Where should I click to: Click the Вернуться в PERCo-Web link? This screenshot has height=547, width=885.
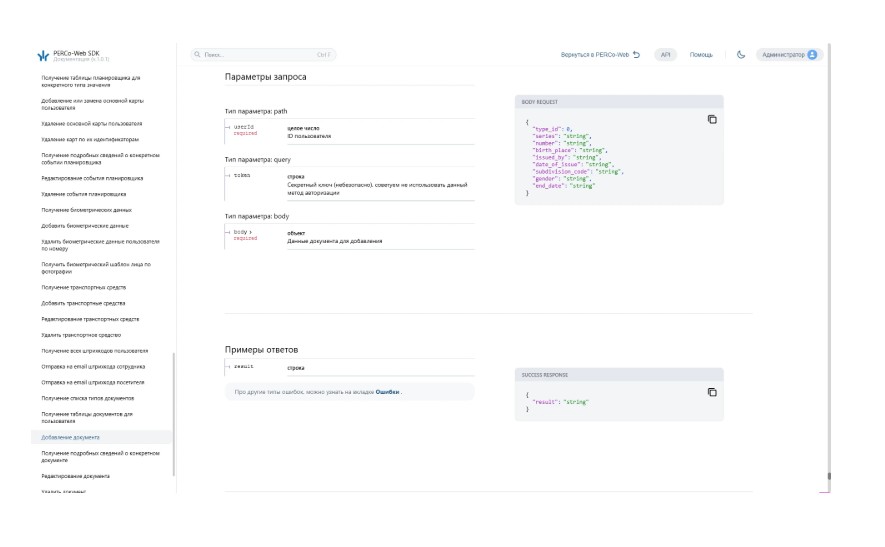tap(595, 55)
